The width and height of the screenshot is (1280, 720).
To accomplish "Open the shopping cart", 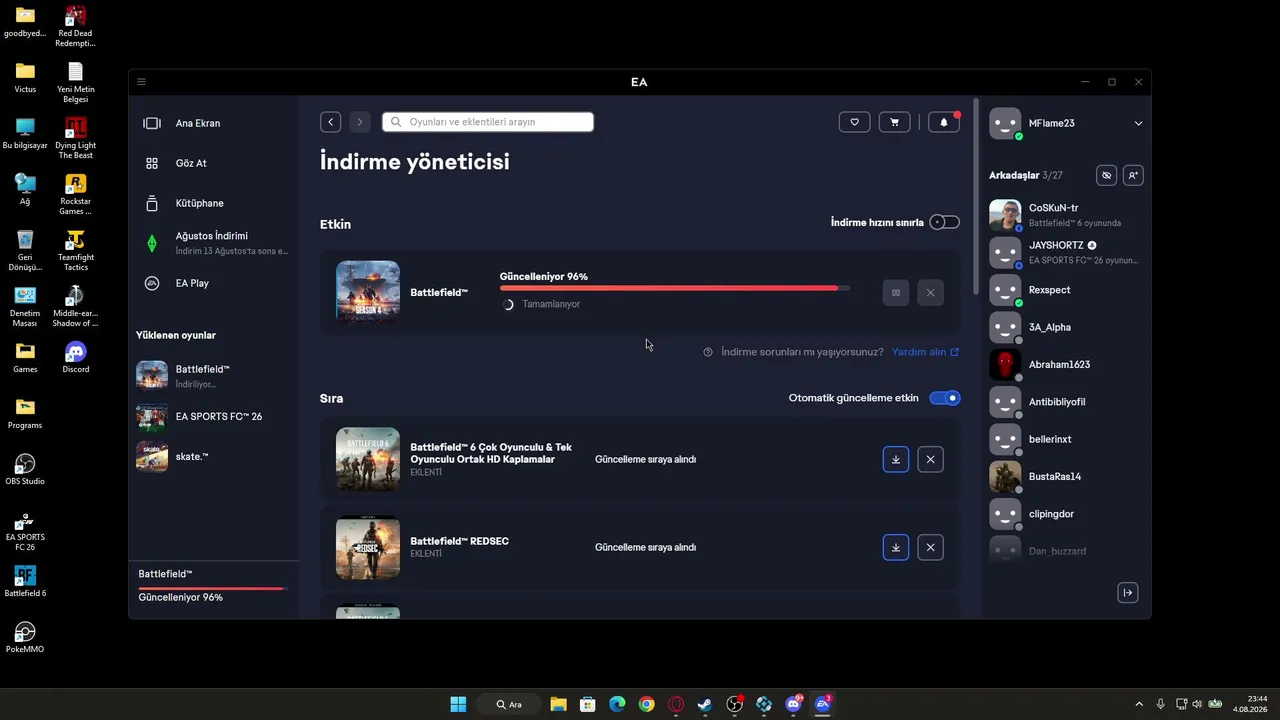I will point(894,122).
